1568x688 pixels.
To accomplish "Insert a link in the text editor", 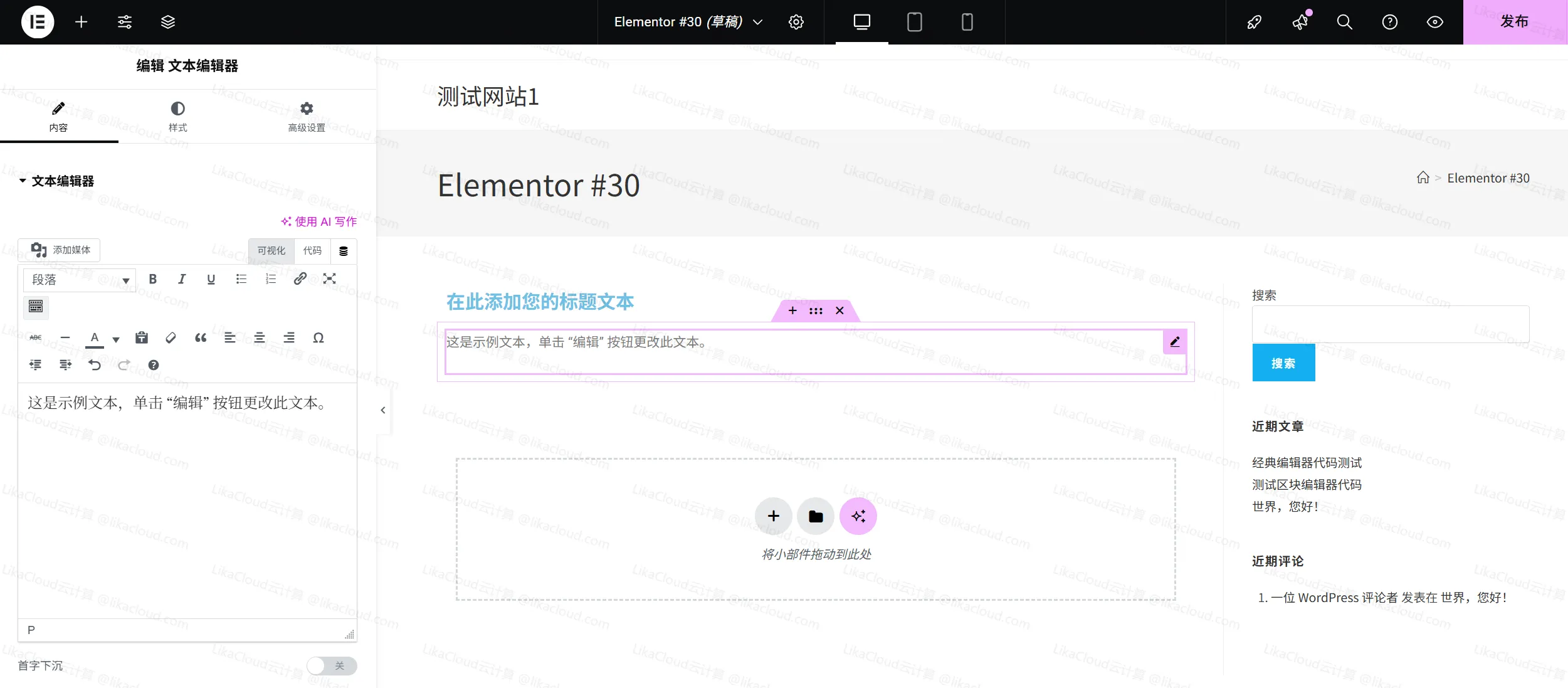I will (300, 279).
